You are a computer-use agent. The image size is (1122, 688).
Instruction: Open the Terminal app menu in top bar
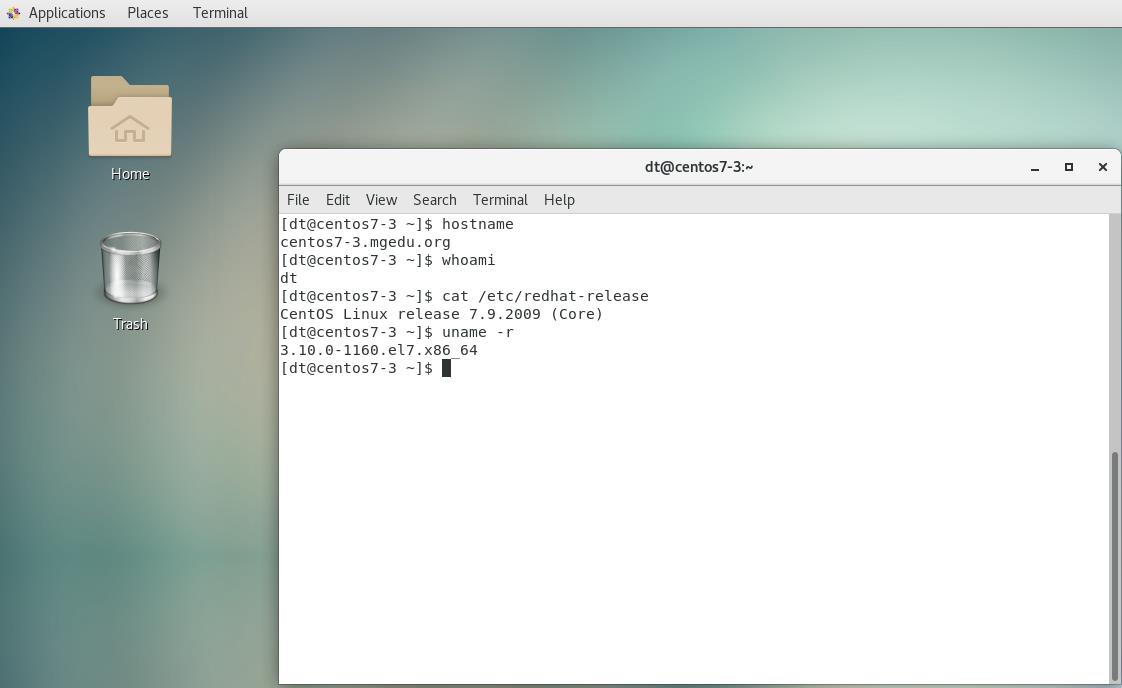[220, 13]
